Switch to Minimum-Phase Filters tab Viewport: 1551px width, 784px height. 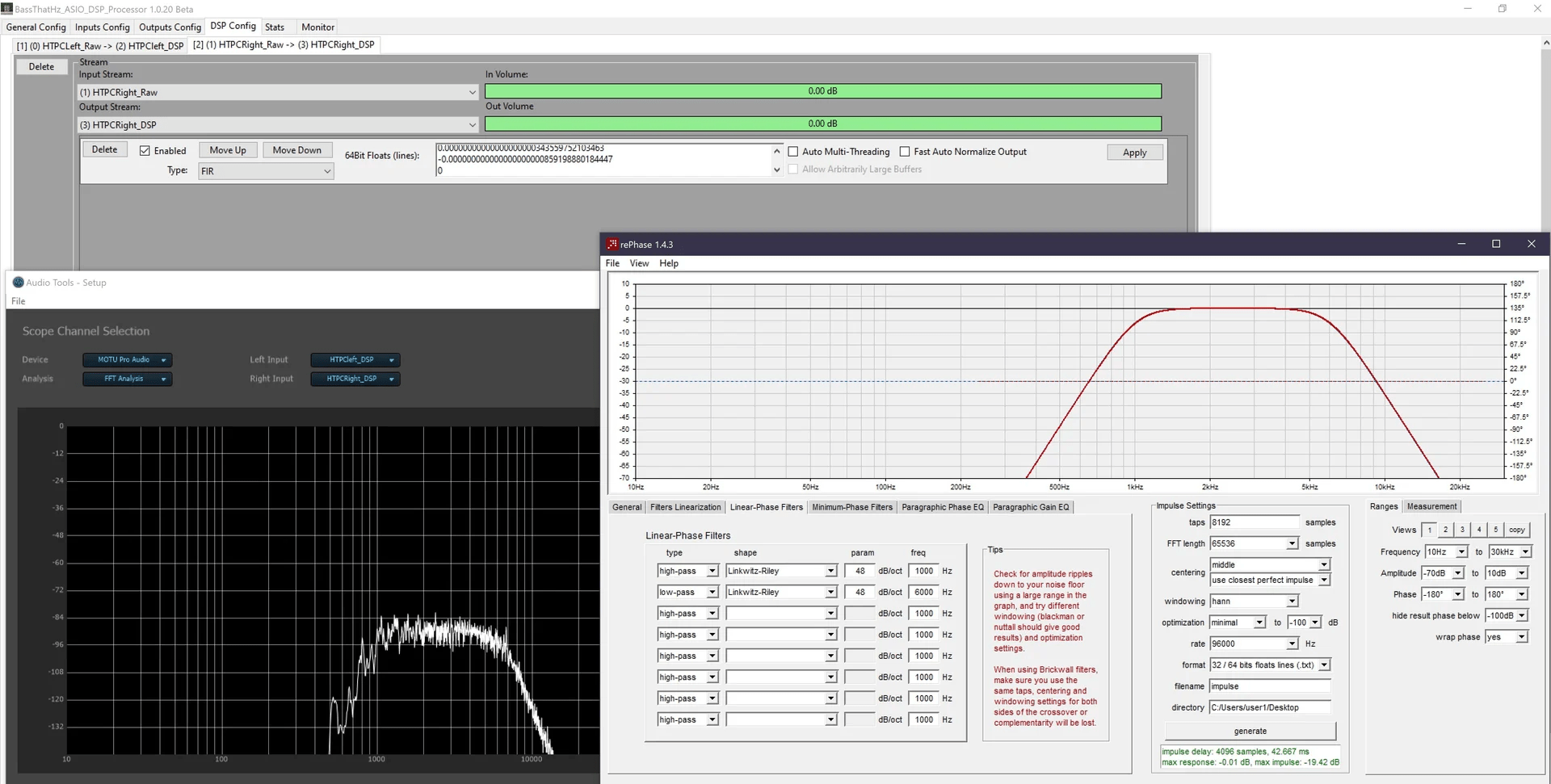852,508
